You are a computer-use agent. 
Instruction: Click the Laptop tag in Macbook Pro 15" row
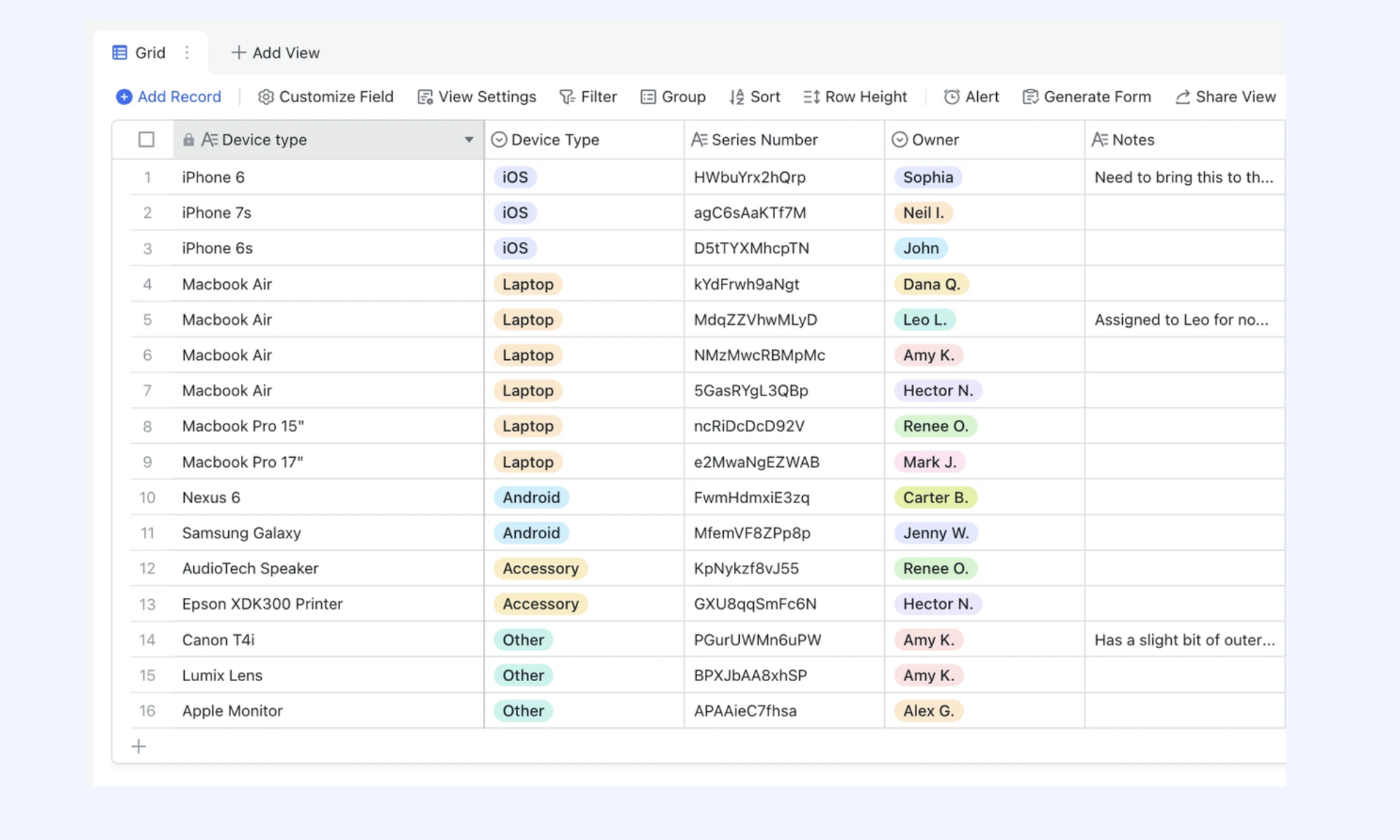[x=528, y=426]
